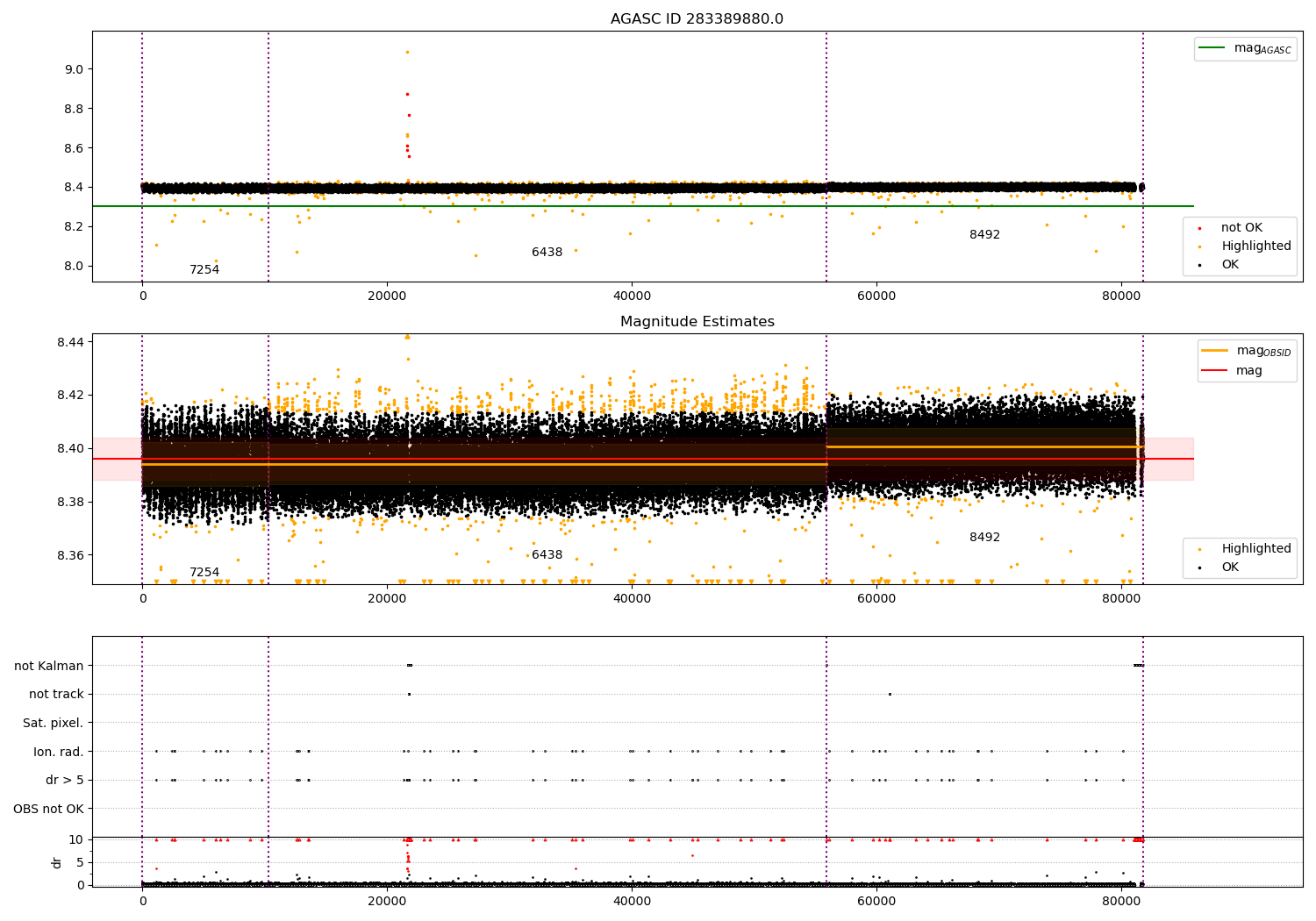Click x-axis tick 60000 under the dr plot
The height and width of the screenshot is (921, 1316).
point(876,902)
